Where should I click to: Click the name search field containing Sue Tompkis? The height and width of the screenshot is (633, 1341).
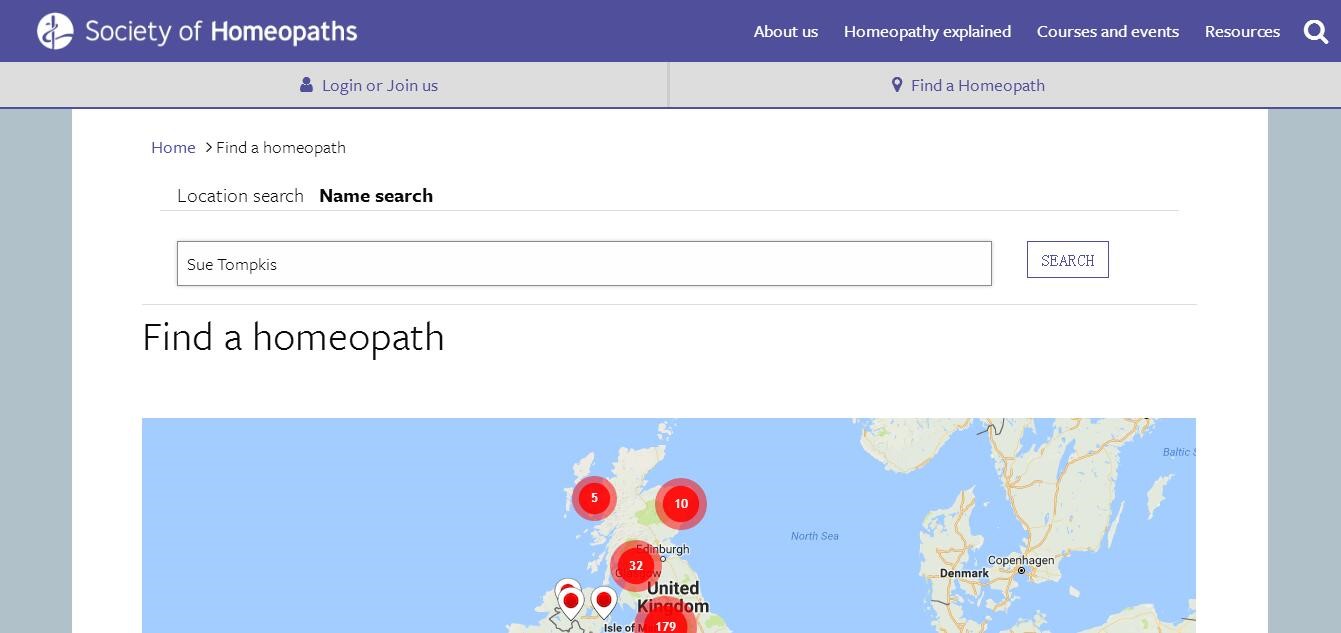pos(584,264)
